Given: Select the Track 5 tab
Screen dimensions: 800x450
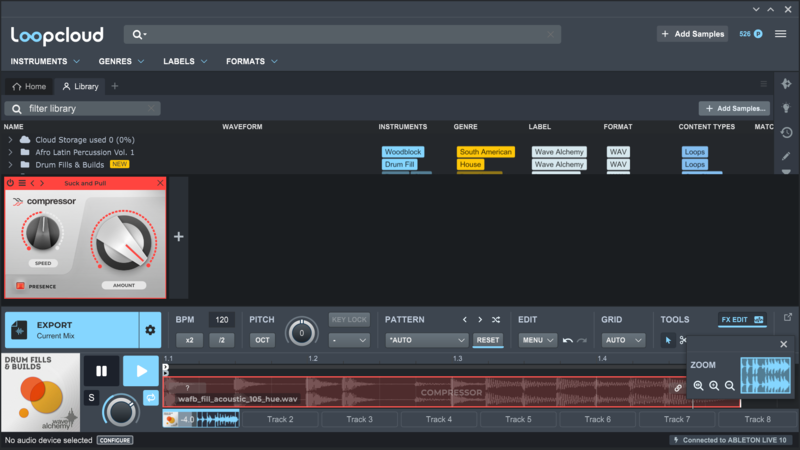Looking at the screenshot, I should (x=518, y=419).
